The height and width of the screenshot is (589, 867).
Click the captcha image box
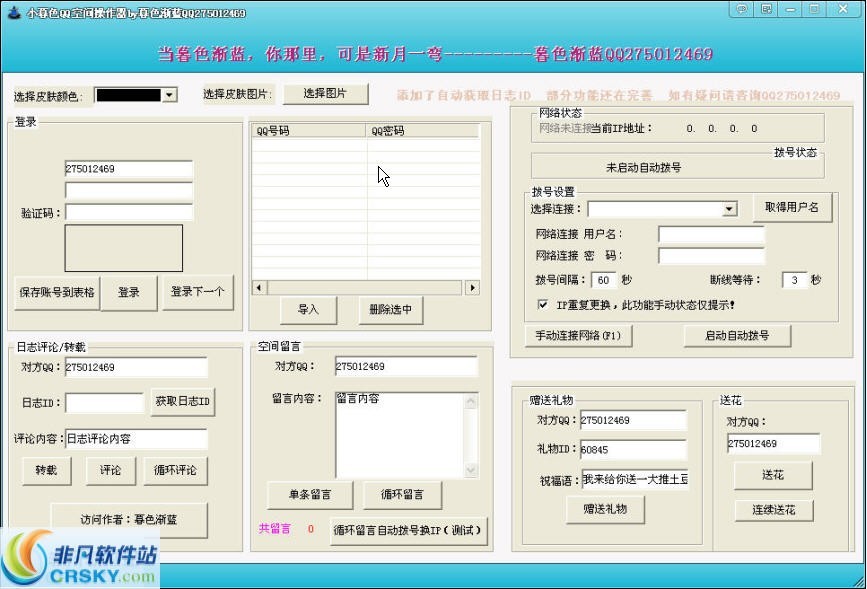pos(123,248)
